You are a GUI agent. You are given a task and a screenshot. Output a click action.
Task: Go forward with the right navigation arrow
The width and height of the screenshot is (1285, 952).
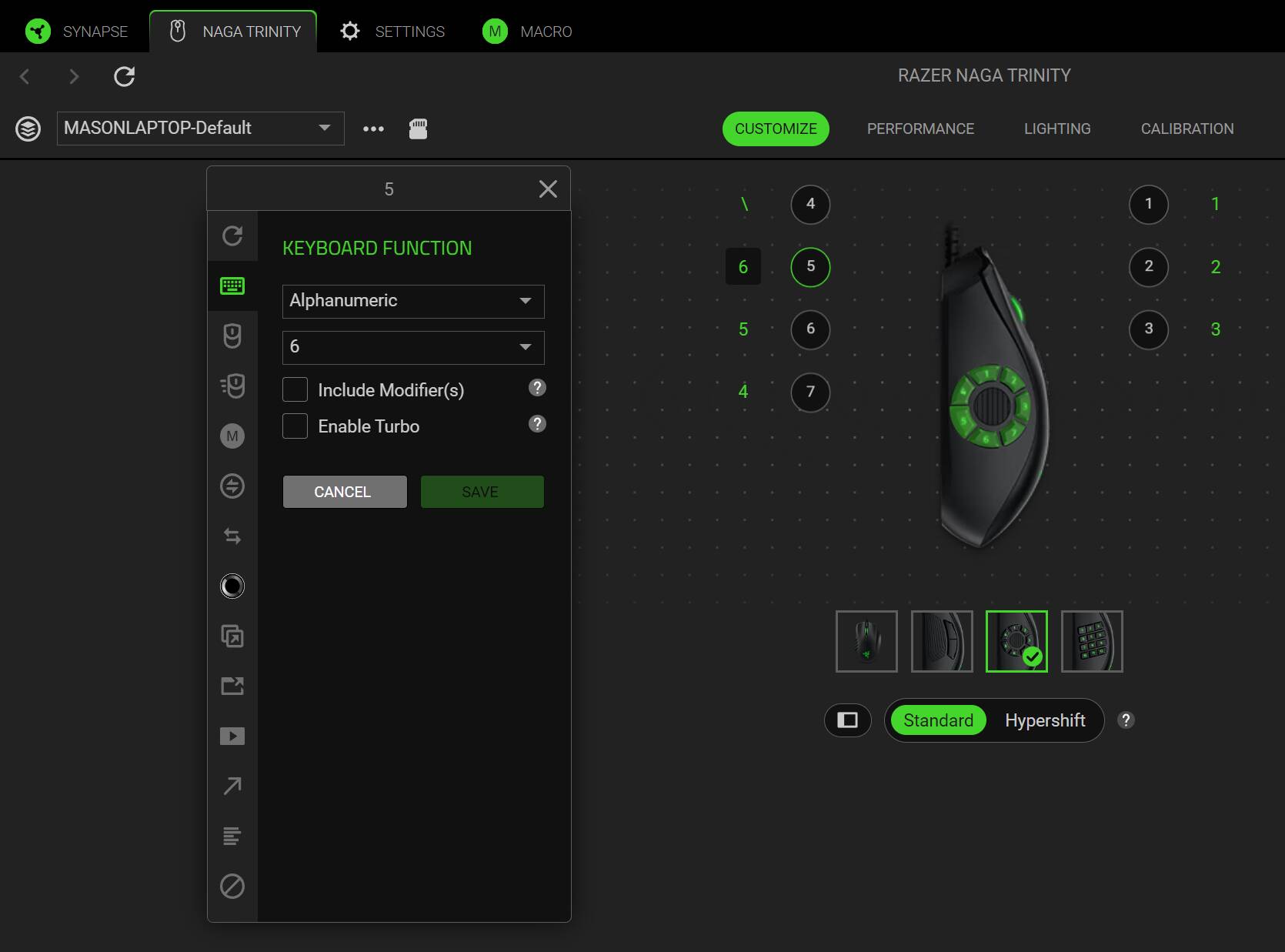74,76
